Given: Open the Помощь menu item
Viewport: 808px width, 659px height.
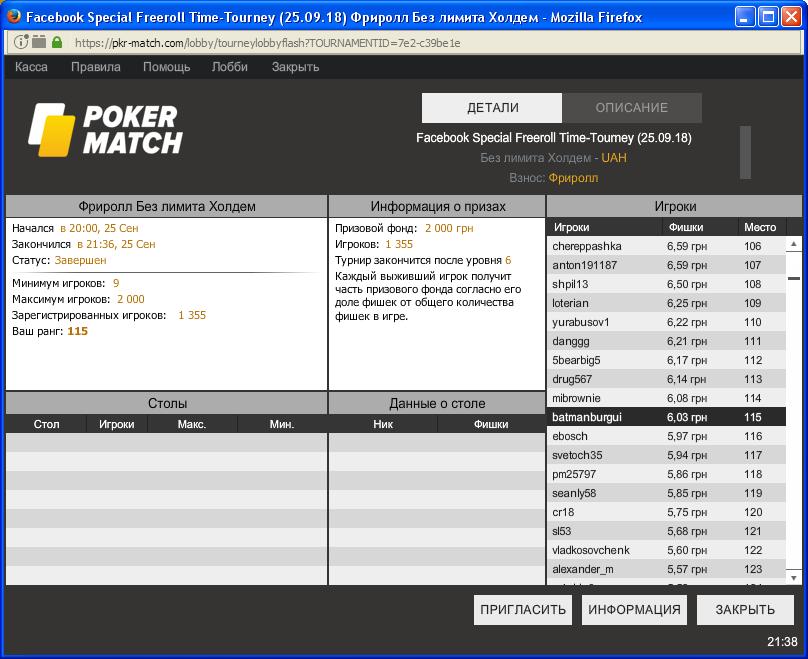Looking at the screenshot, I should click(x=166, y=67).
